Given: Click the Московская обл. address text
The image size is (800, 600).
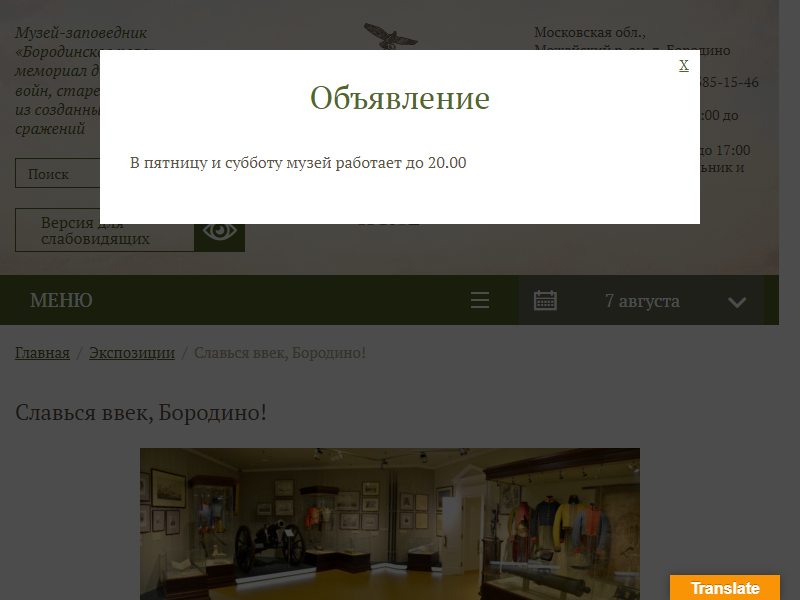Looking at the screenshot, I should click(590, 32).
